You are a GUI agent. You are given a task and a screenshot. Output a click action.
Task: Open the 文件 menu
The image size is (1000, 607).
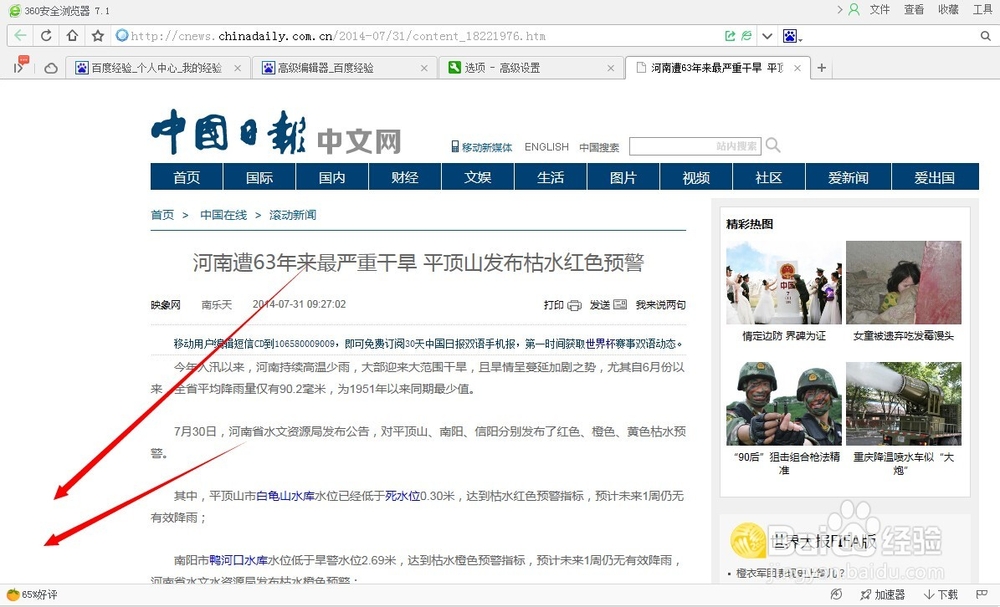879,10
